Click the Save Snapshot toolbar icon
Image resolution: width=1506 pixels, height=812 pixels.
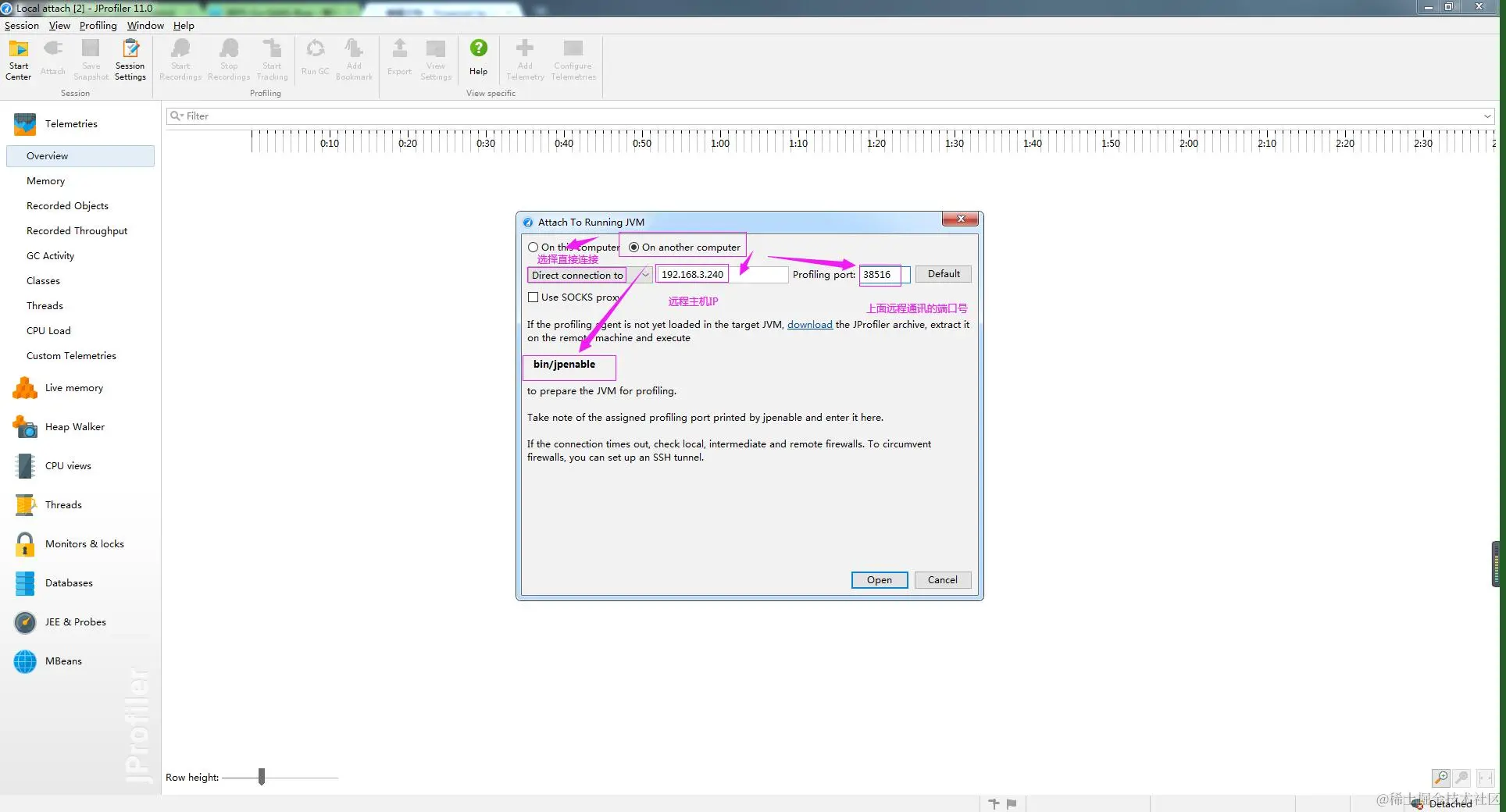click(91, 59)
